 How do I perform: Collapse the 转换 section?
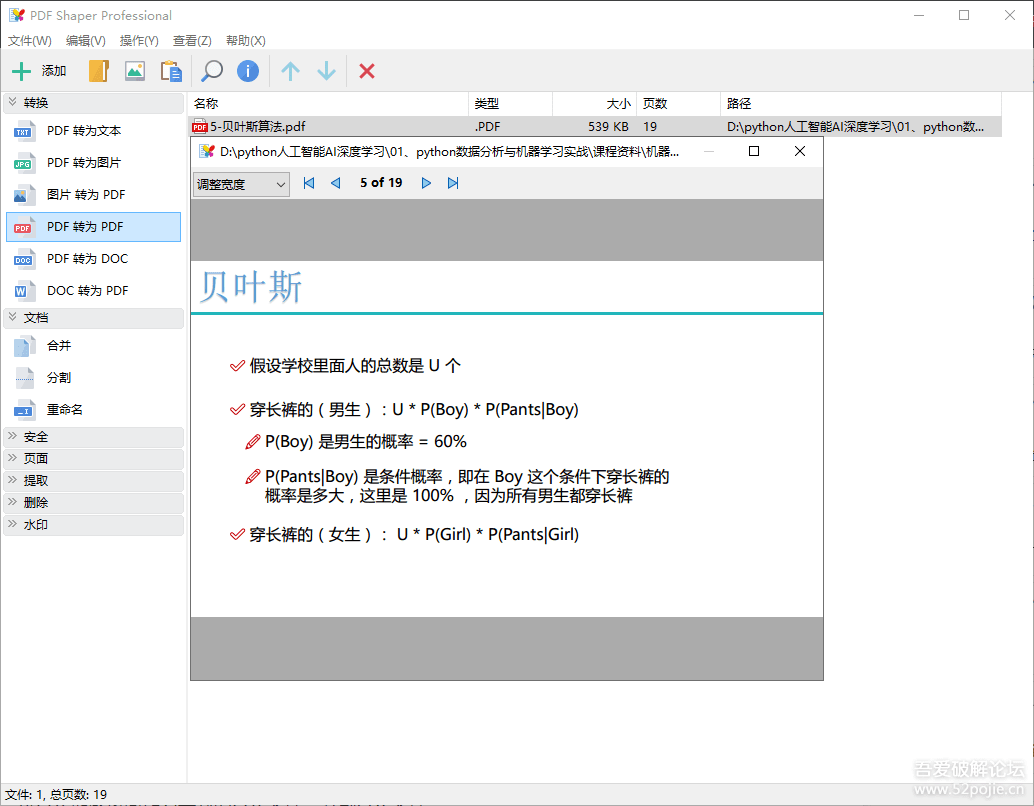pos(94,103)
